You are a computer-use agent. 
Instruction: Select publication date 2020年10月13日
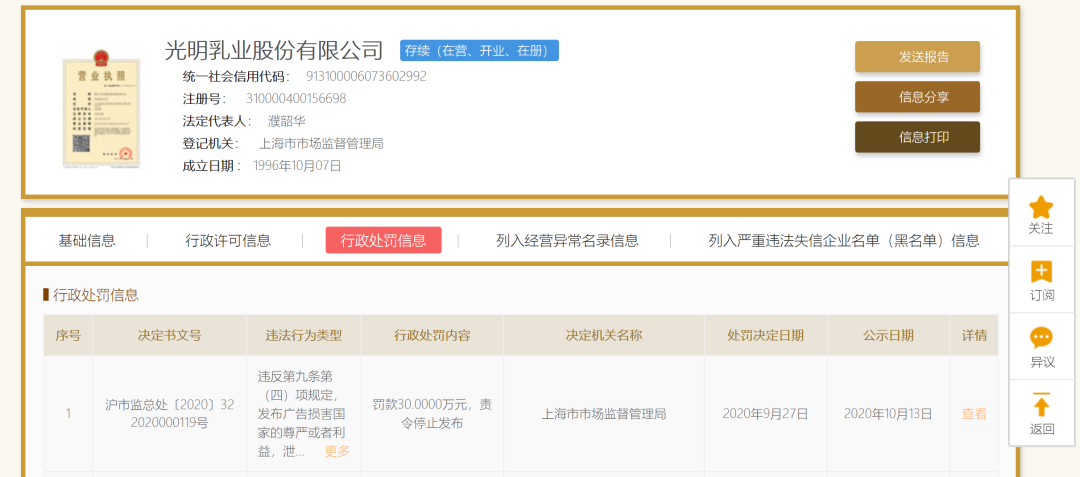888,414
